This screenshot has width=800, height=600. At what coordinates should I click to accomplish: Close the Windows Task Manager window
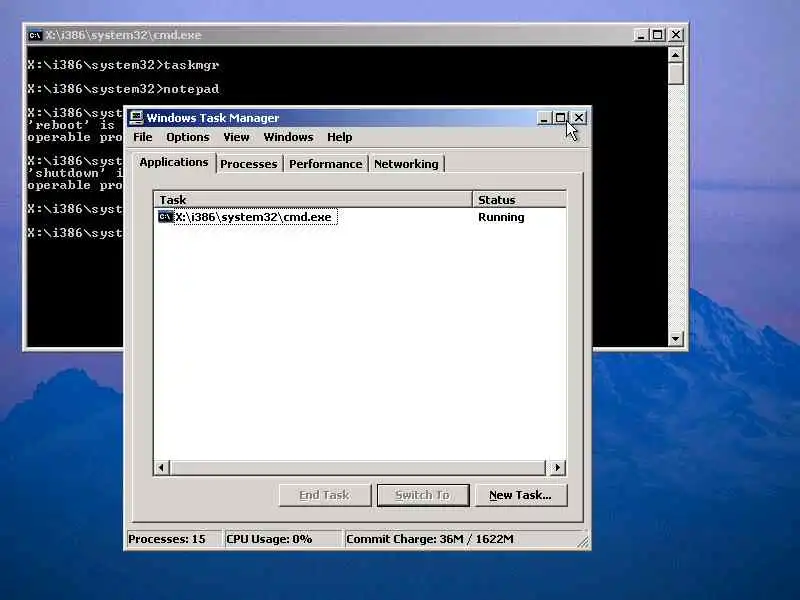click(579, 118)
